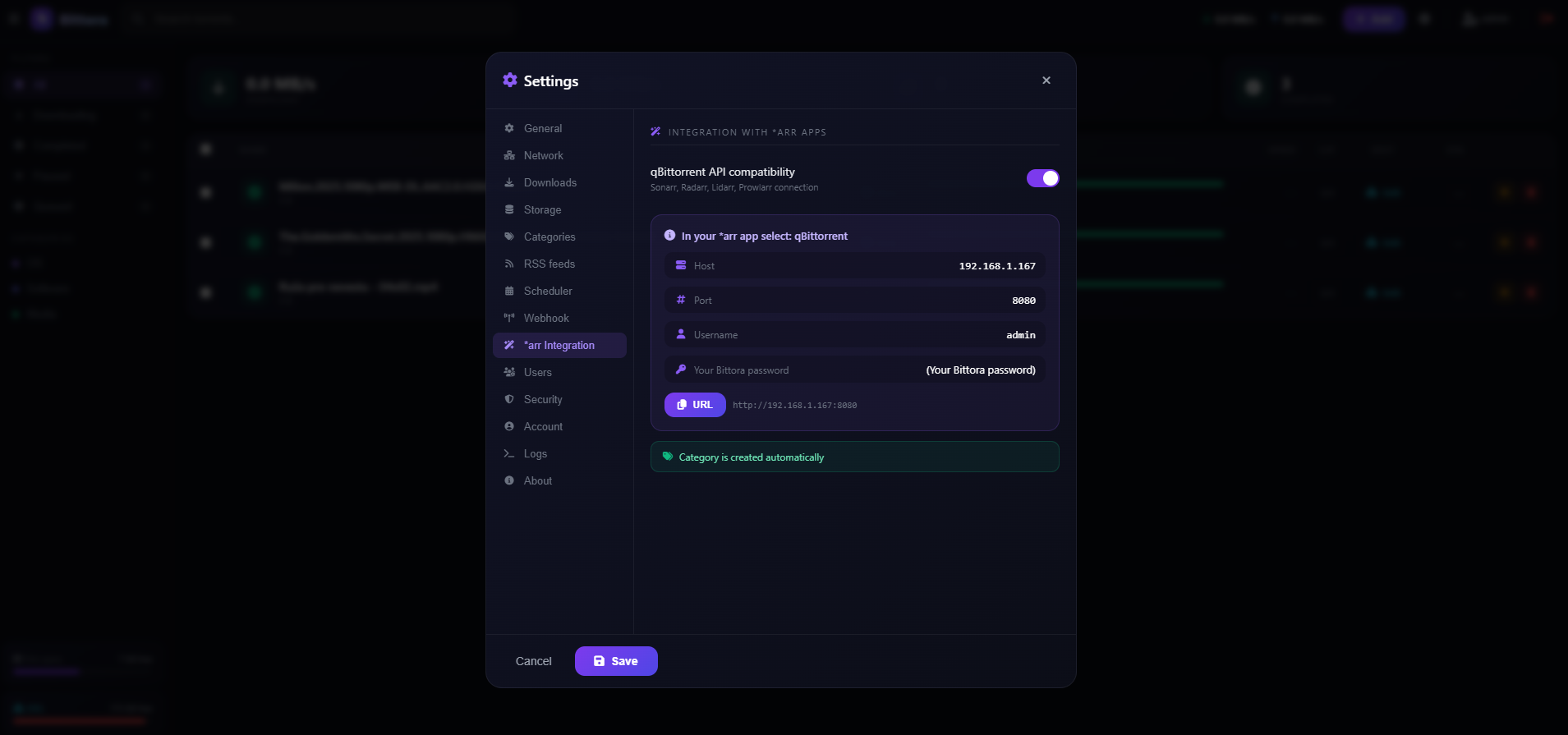Click the hamburger menu icon at top left
1568x735 pixels.
tap(13, 18)
